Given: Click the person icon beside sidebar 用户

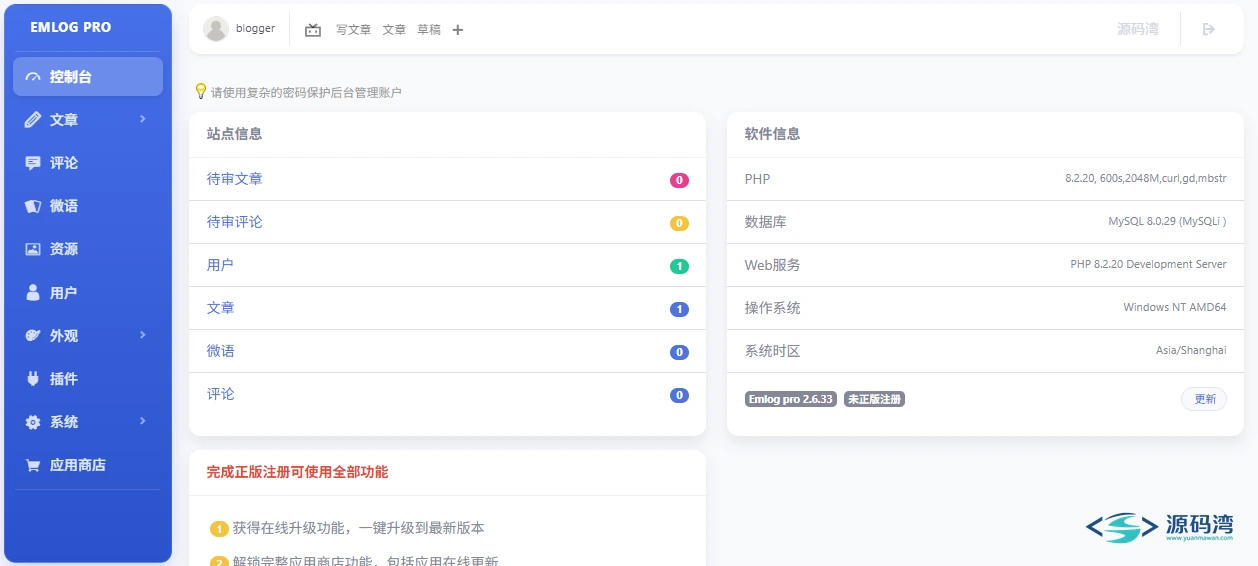Looking at the screenshot, I should click(33, 293).
